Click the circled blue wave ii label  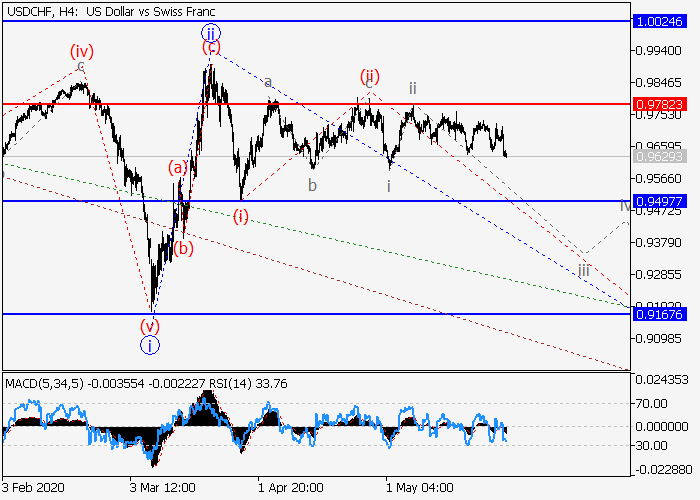point(211,32)
